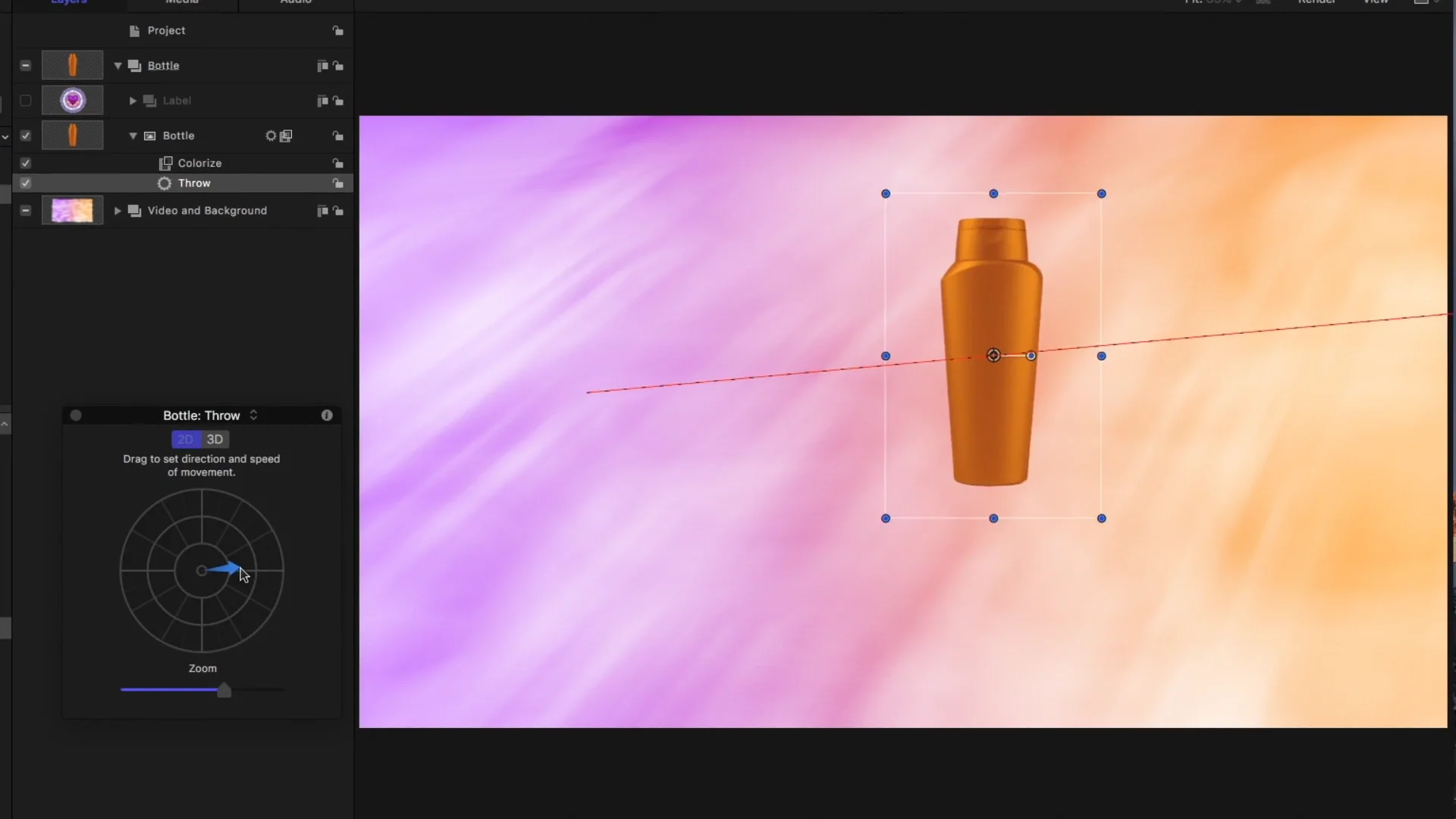The image size is (1456, 819).
Task: Lock the Throw behavior
Action: click(x=337, y=184)
